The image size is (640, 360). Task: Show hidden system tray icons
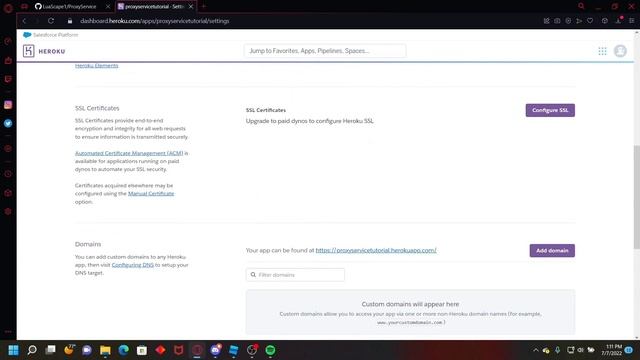536,350
